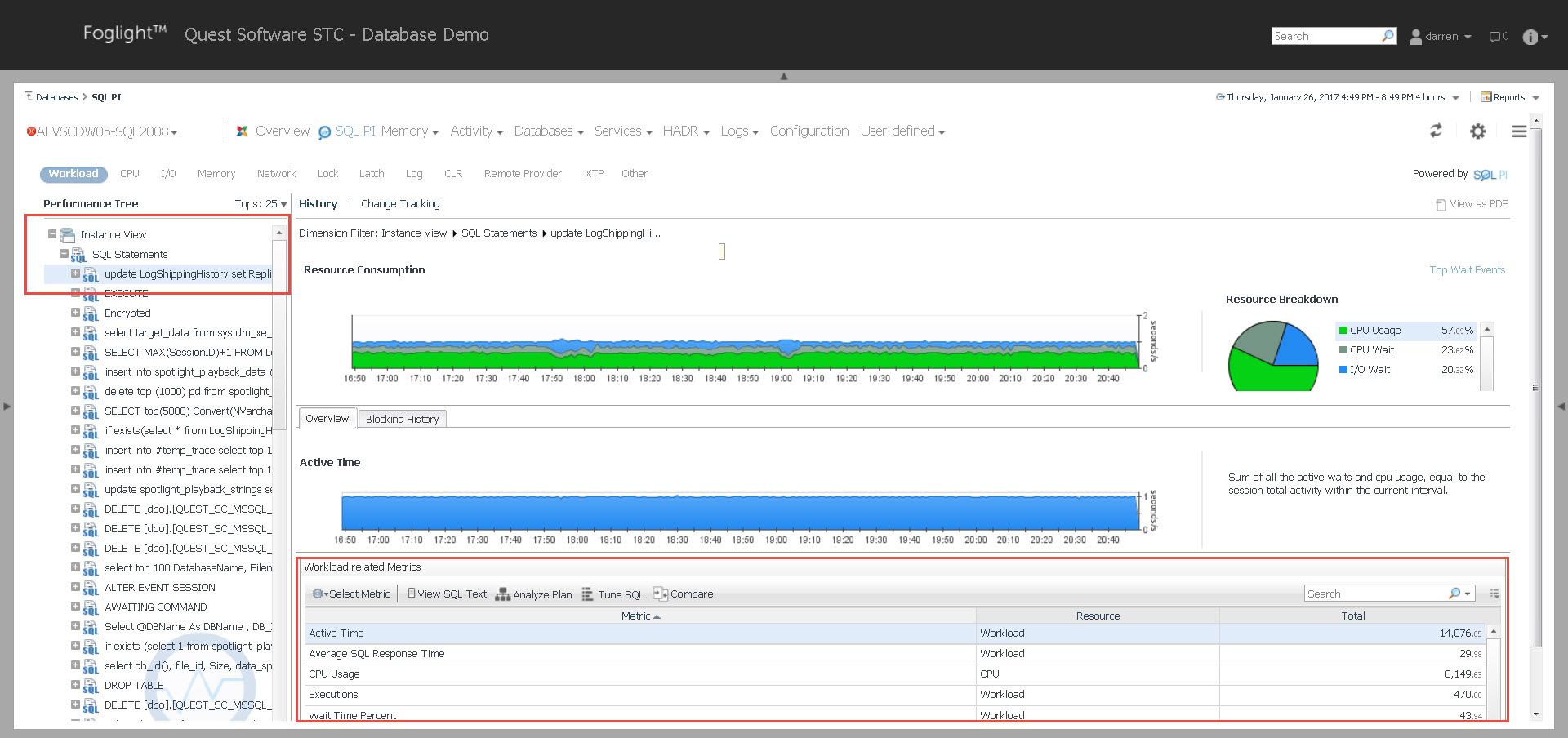Click the Select Metric icon
Image resolution: width=1568 pixels, height=738 pixels.
(x=318, y=594)
